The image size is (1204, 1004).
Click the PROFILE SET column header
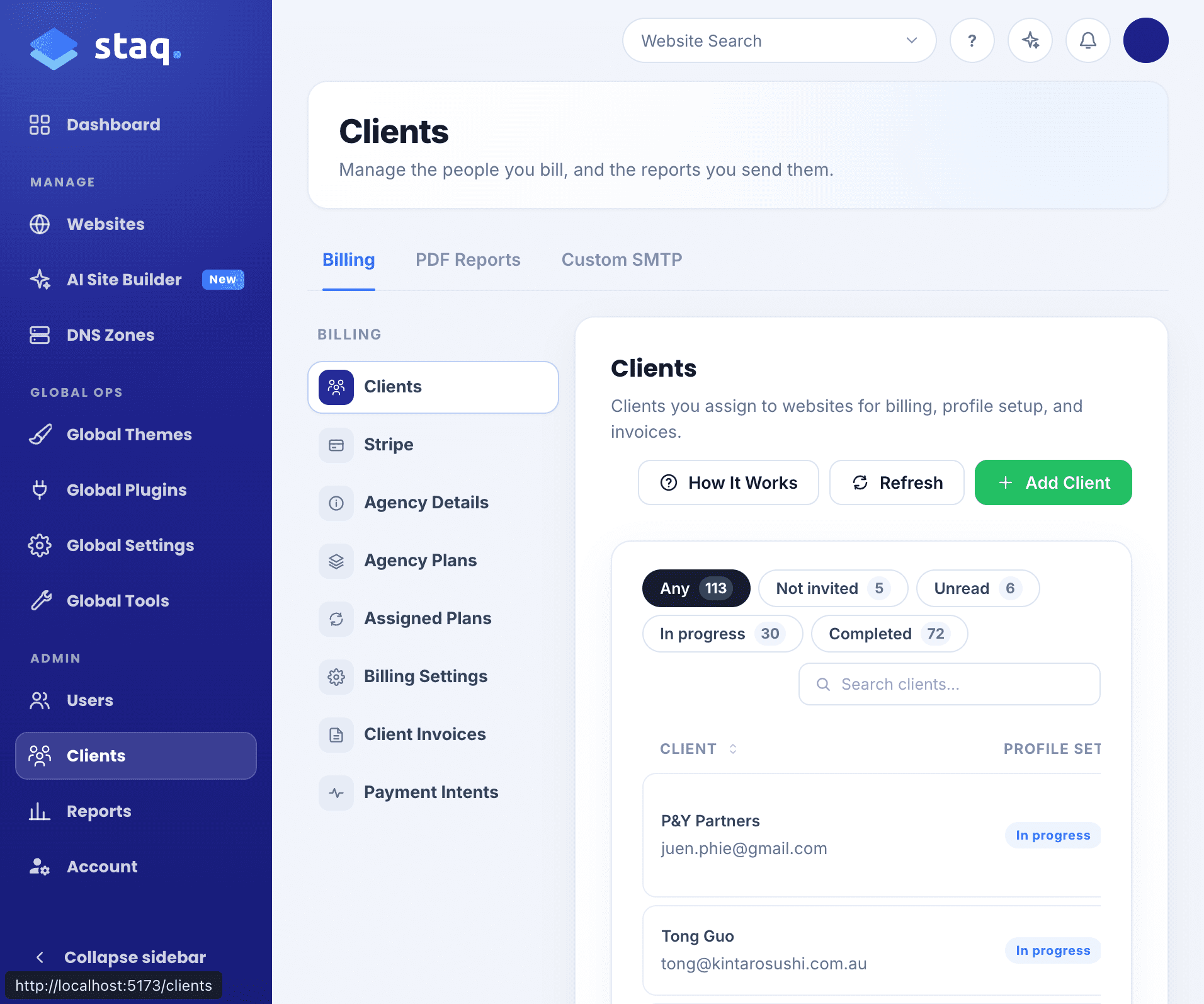tap(1052, 749)
